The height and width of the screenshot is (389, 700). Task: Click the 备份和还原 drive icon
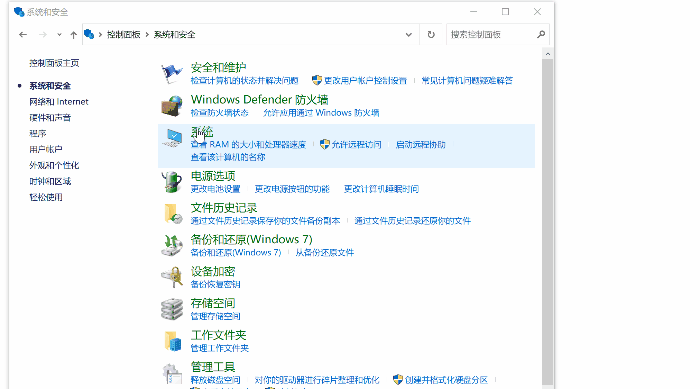(172, 245)
